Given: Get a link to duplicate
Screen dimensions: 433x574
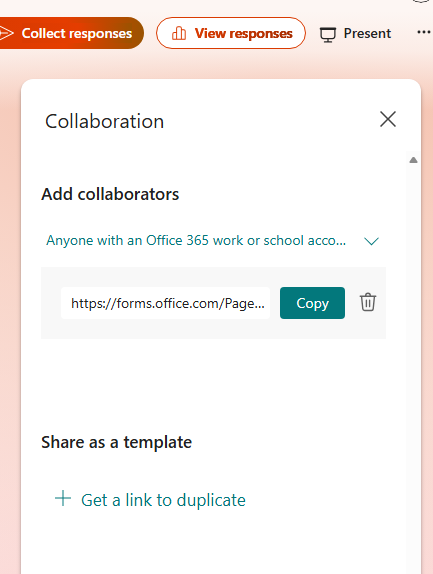Looking at the screenshot, I should (163, 500).
